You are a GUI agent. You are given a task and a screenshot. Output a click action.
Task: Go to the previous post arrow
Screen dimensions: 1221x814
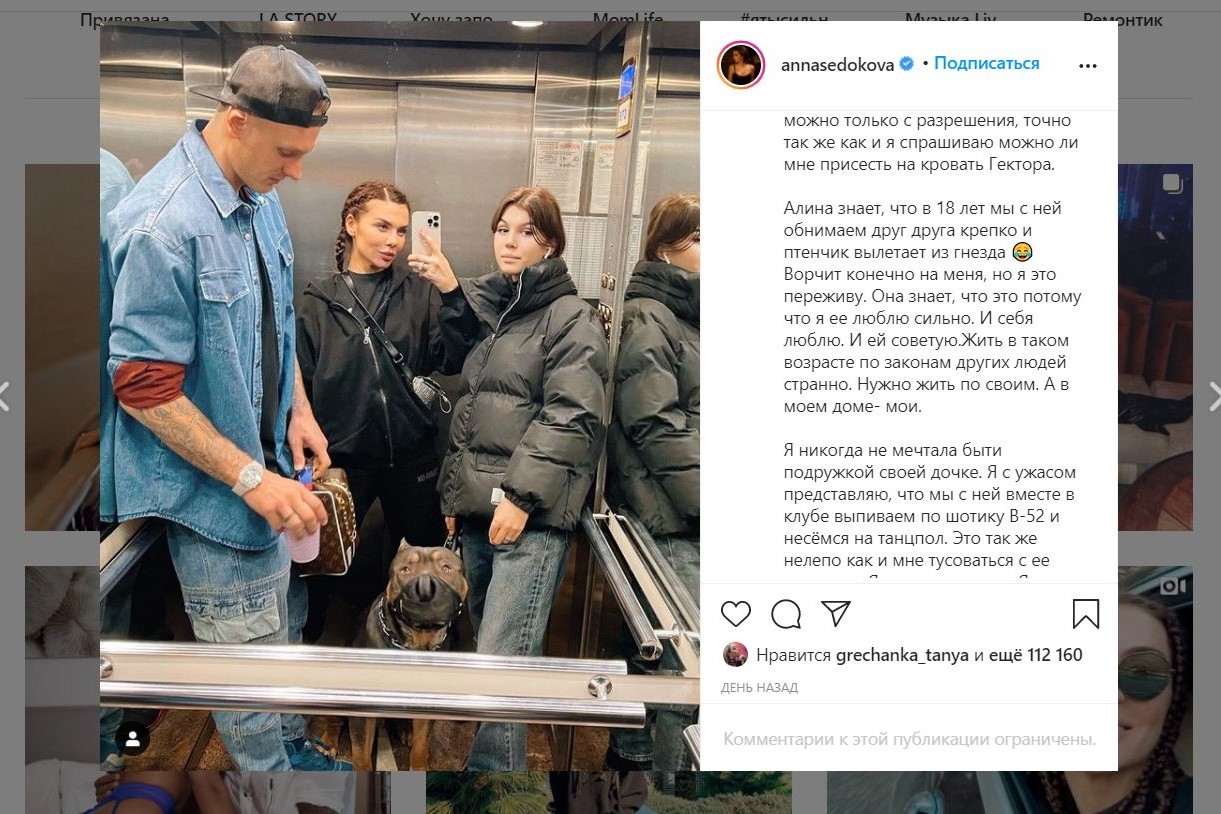click(5, 396)
